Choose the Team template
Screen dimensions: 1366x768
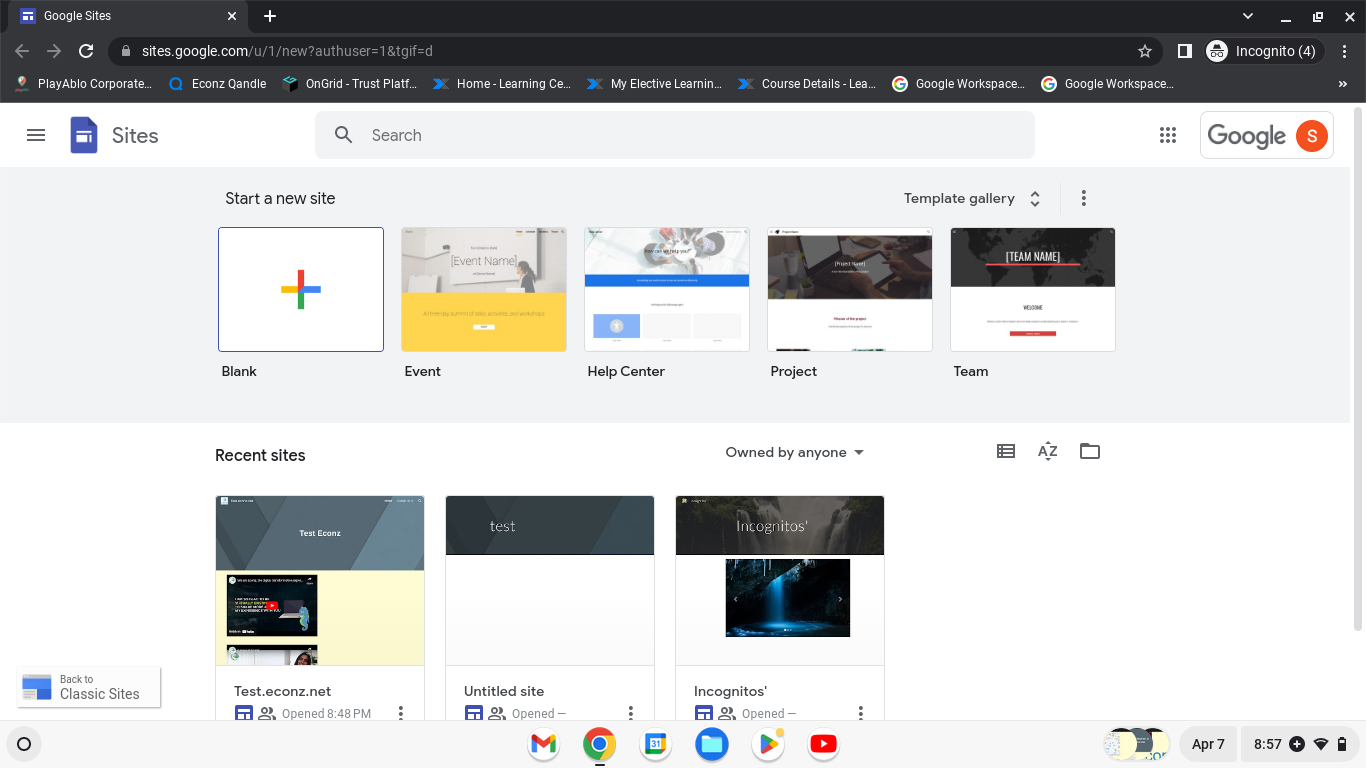1033,289
